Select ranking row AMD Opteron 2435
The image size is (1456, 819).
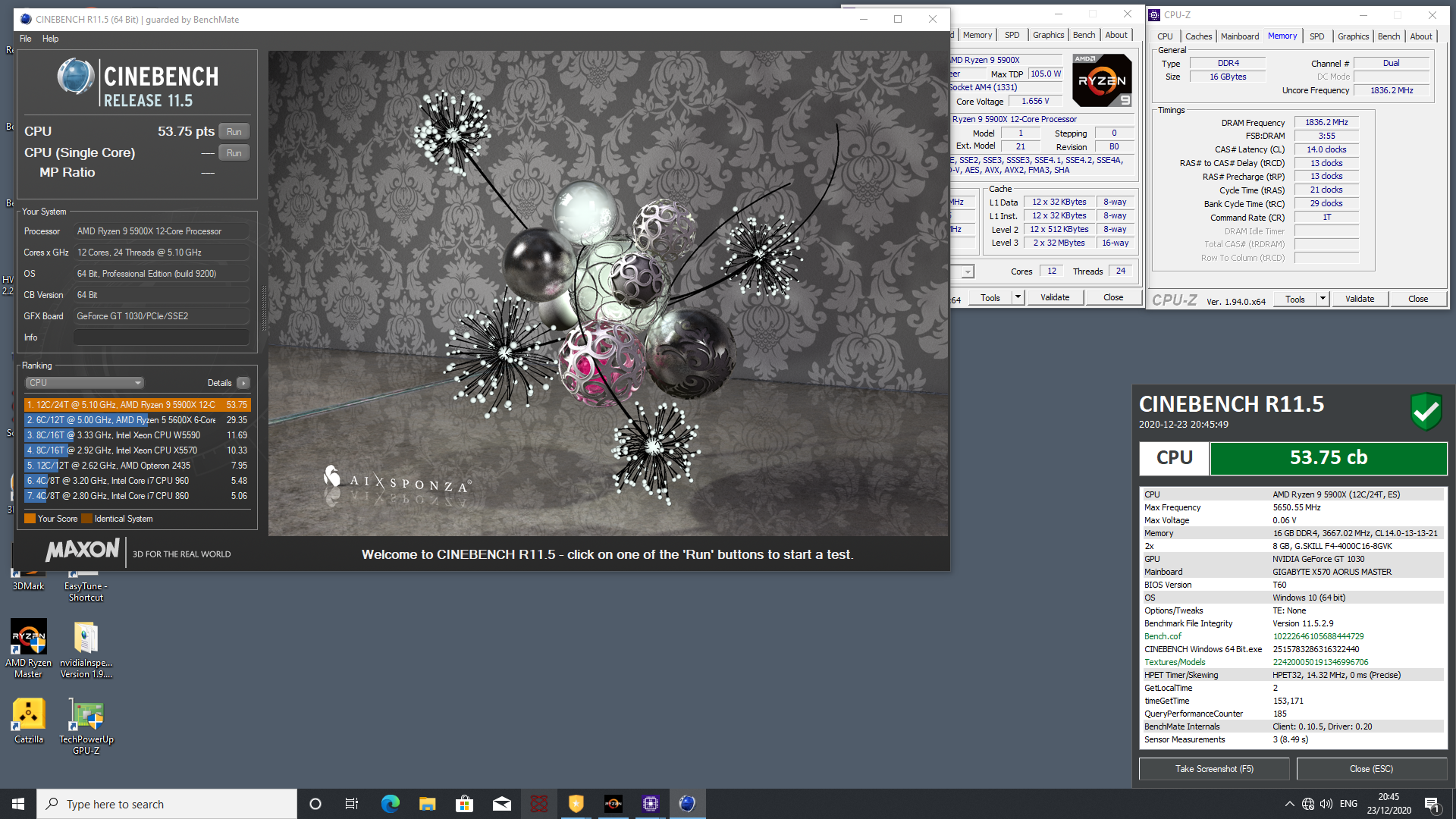click(137, 466)
